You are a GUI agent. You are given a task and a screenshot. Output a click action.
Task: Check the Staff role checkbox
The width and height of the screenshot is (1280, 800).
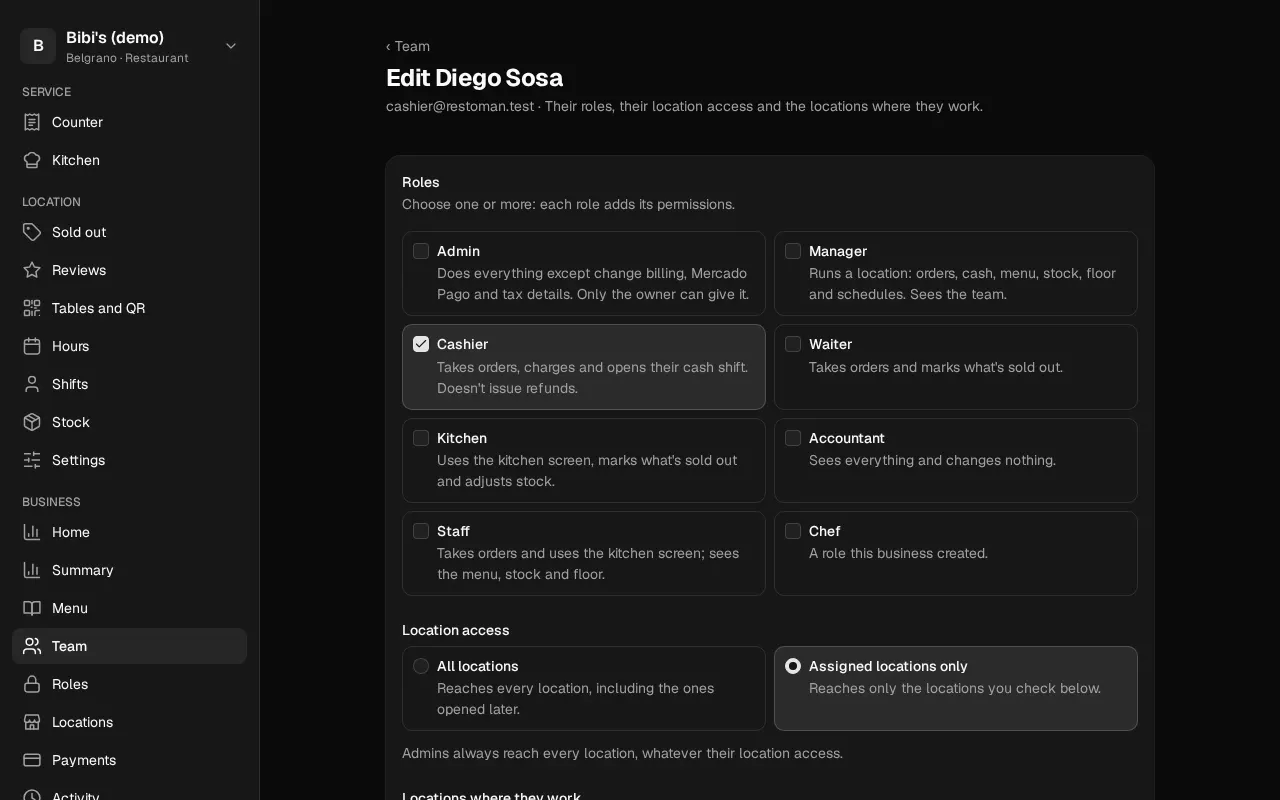click(421, 531)
